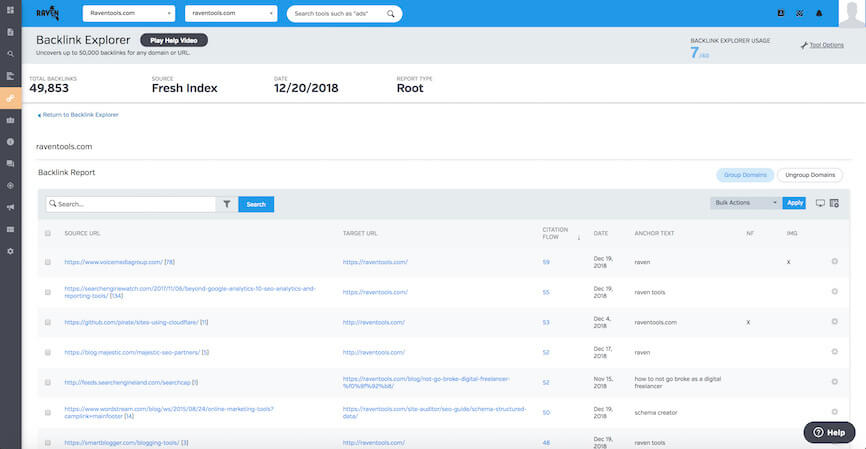Screen dimensions: 866x449
Task: Open the raventools.com campaign dropdown
Action: (x=231, y=13)
